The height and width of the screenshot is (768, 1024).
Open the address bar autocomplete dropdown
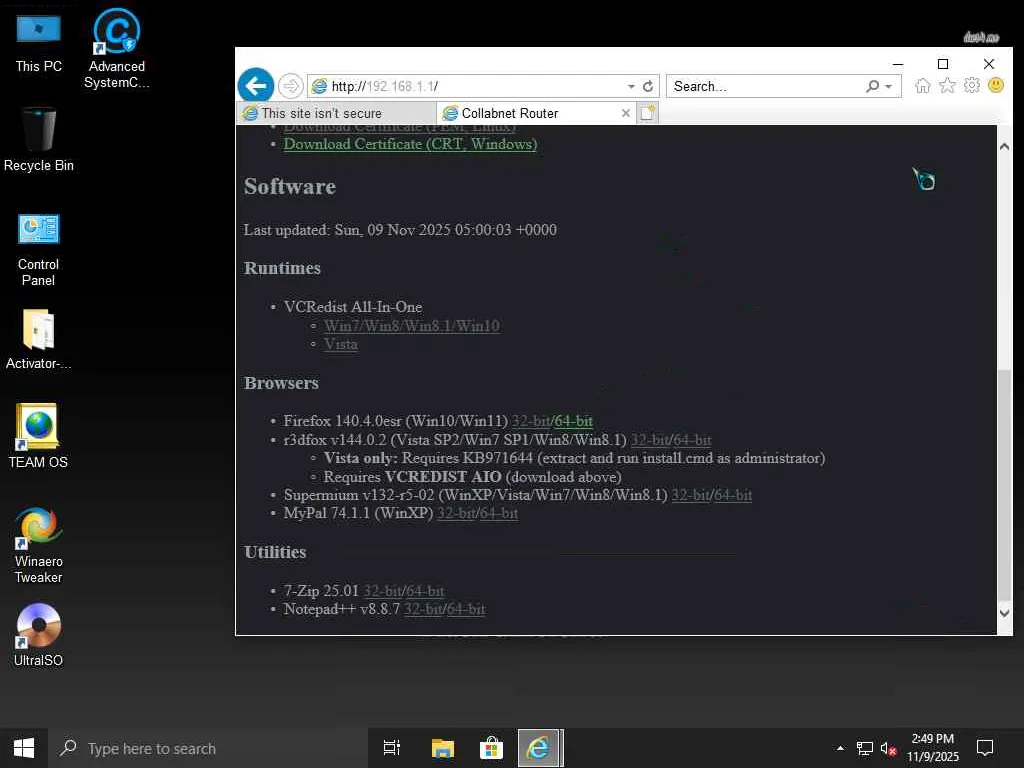[x=631, y=86]
